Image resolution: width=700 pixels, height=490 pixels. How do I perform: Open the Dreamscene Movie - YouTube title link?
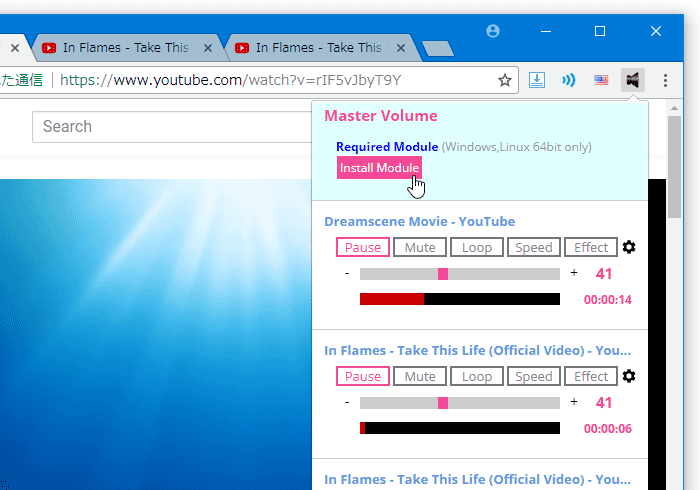(420, 221)
